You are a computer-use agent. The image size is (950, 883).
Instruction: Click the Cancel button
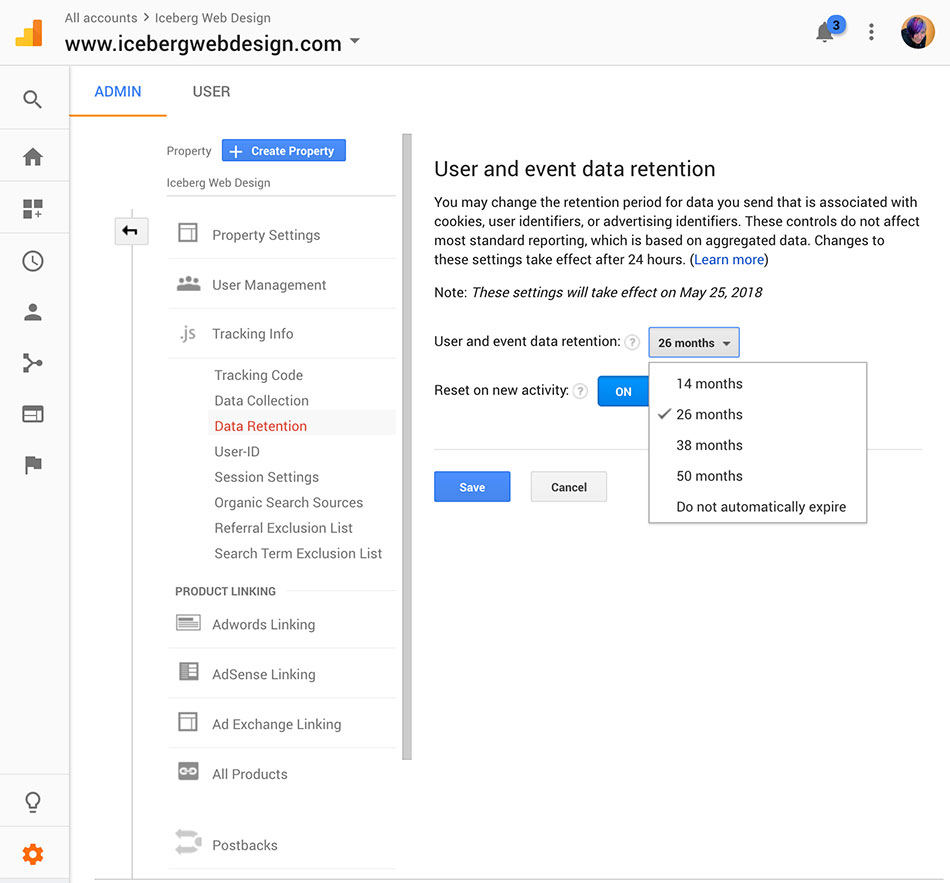(x=568, y=487)
